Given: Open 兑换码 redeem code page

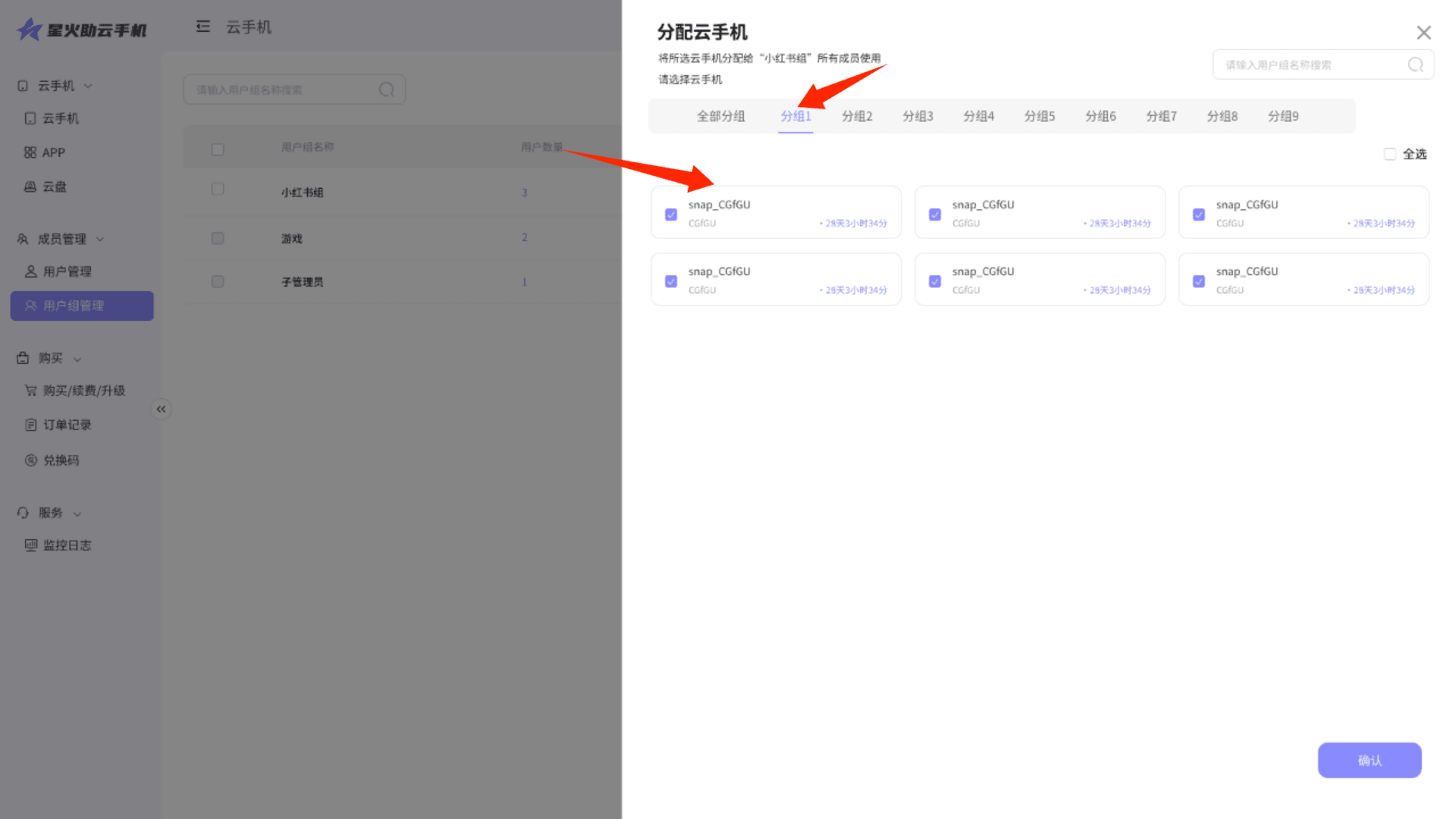Looking at the screenshot, I should (x=61, y=460).
